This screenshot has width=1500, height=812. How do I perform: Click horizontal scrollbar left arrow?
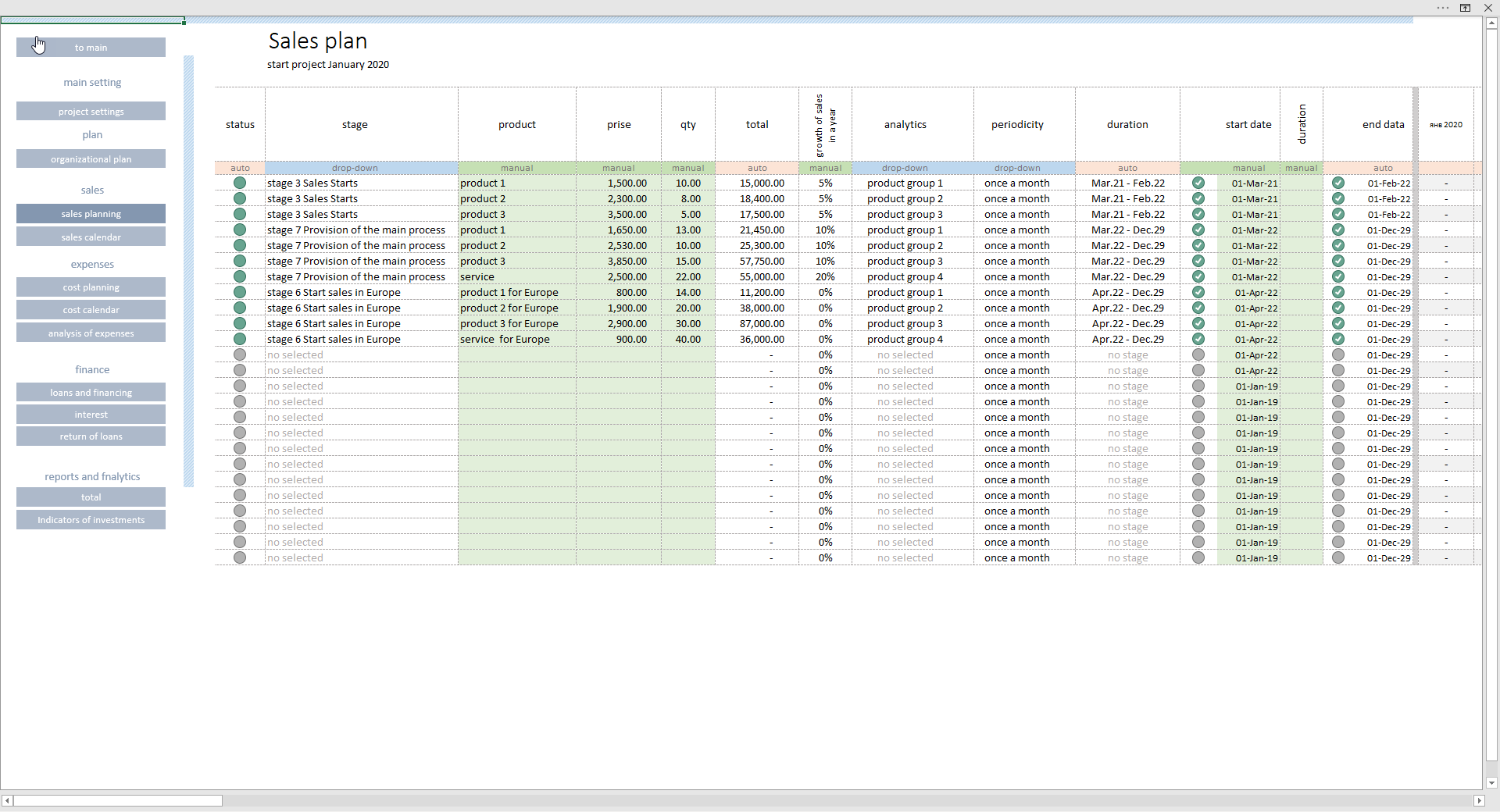click(7, 800)
